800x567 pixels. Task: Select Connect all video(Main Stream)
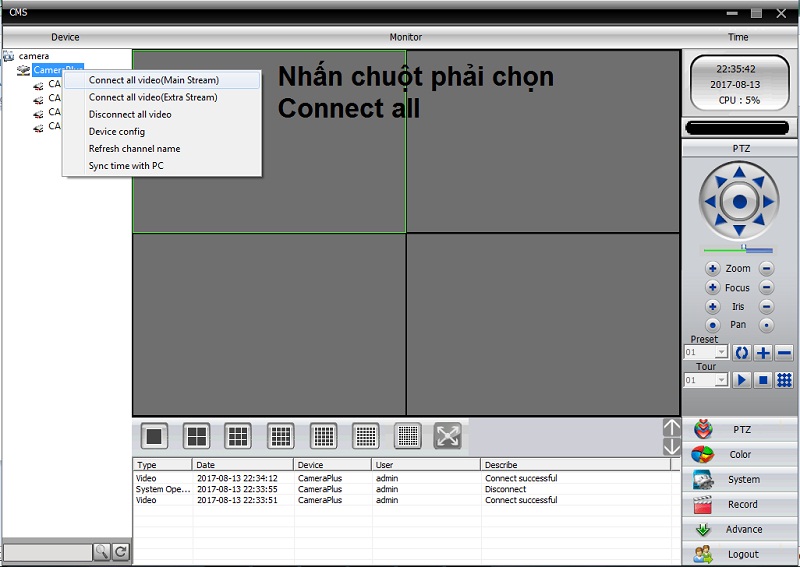[162, 80]
